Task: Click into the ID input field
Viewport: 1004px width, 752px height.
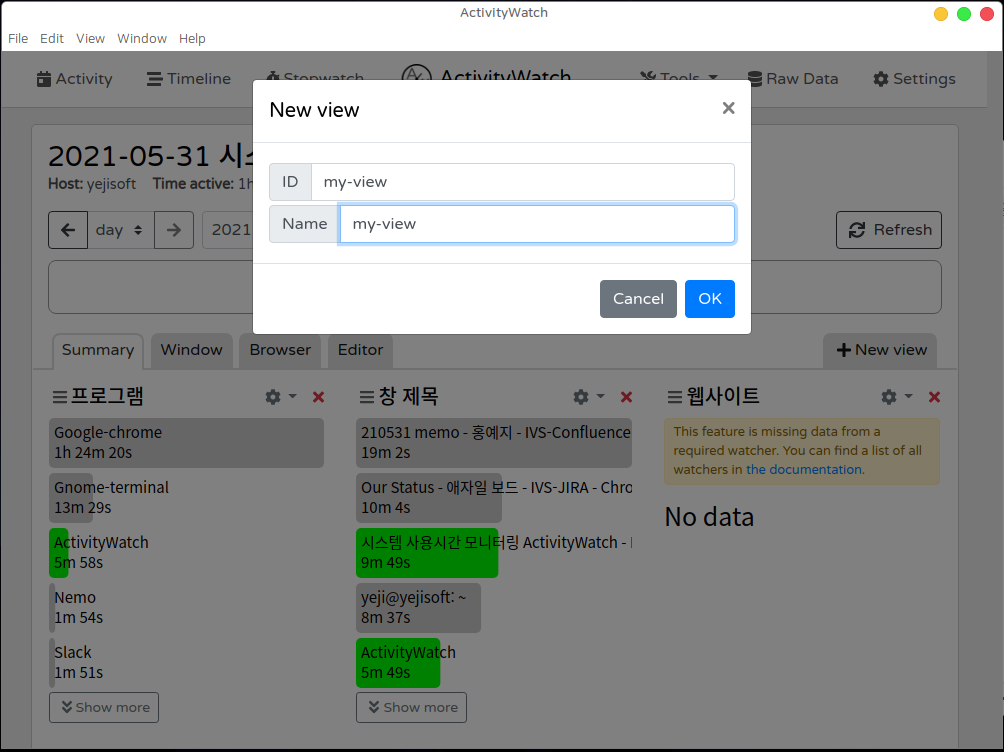Action: (522, 182)
